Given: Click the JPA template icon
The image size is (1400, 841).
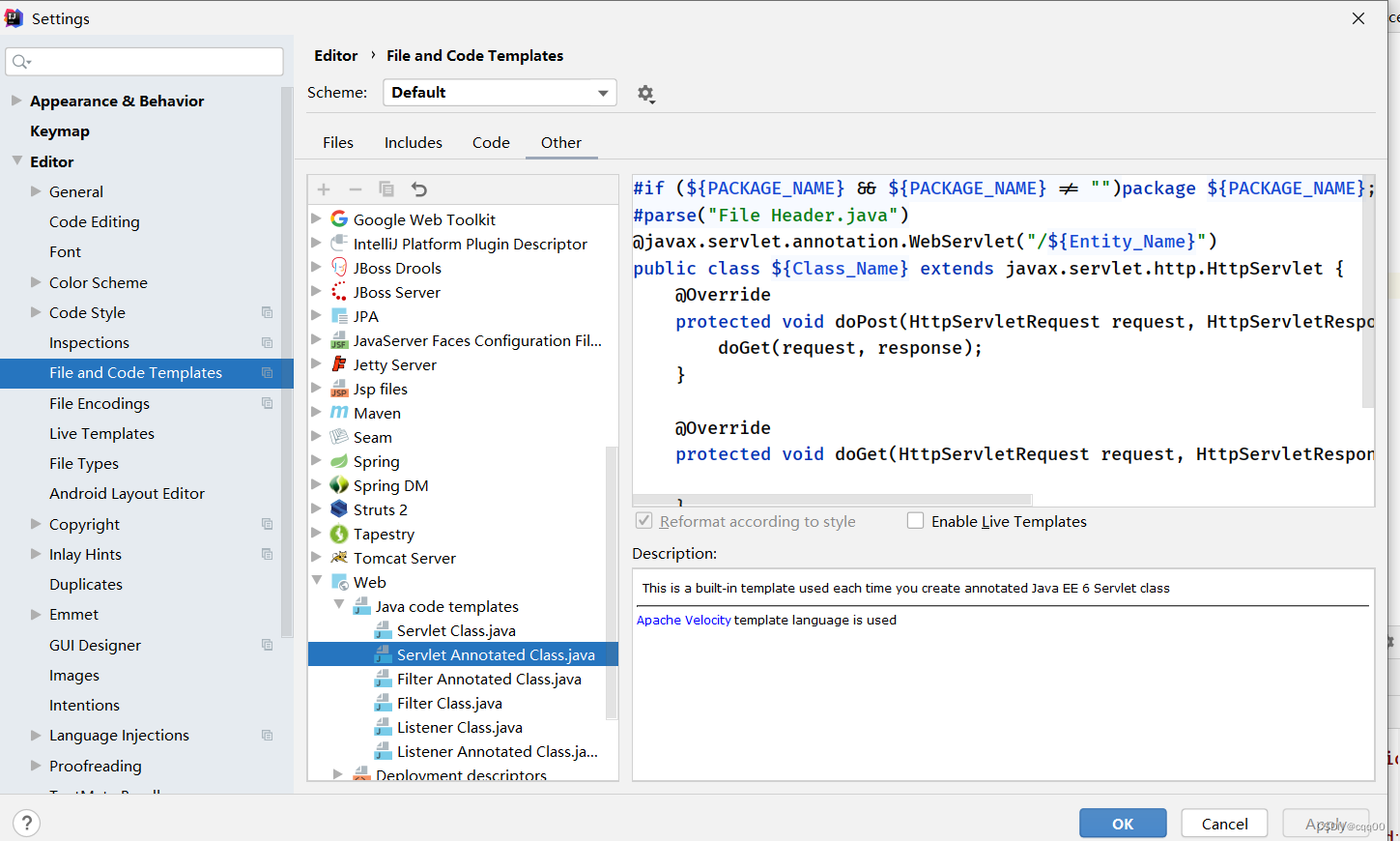Looking at the screenshot, I should point(339,316).
